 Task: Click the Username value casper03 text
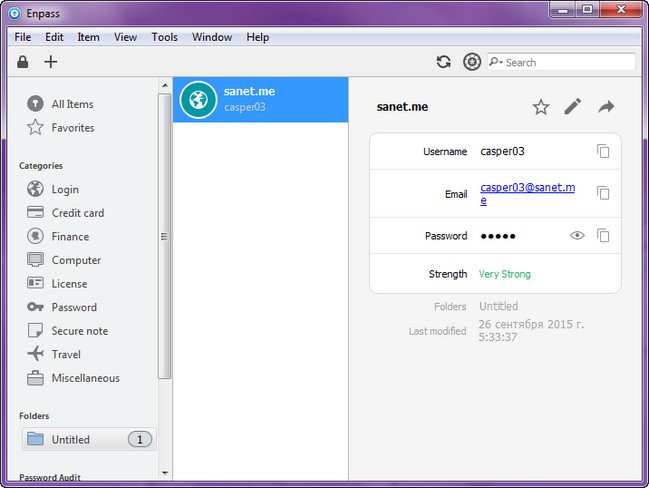point(502,151)
